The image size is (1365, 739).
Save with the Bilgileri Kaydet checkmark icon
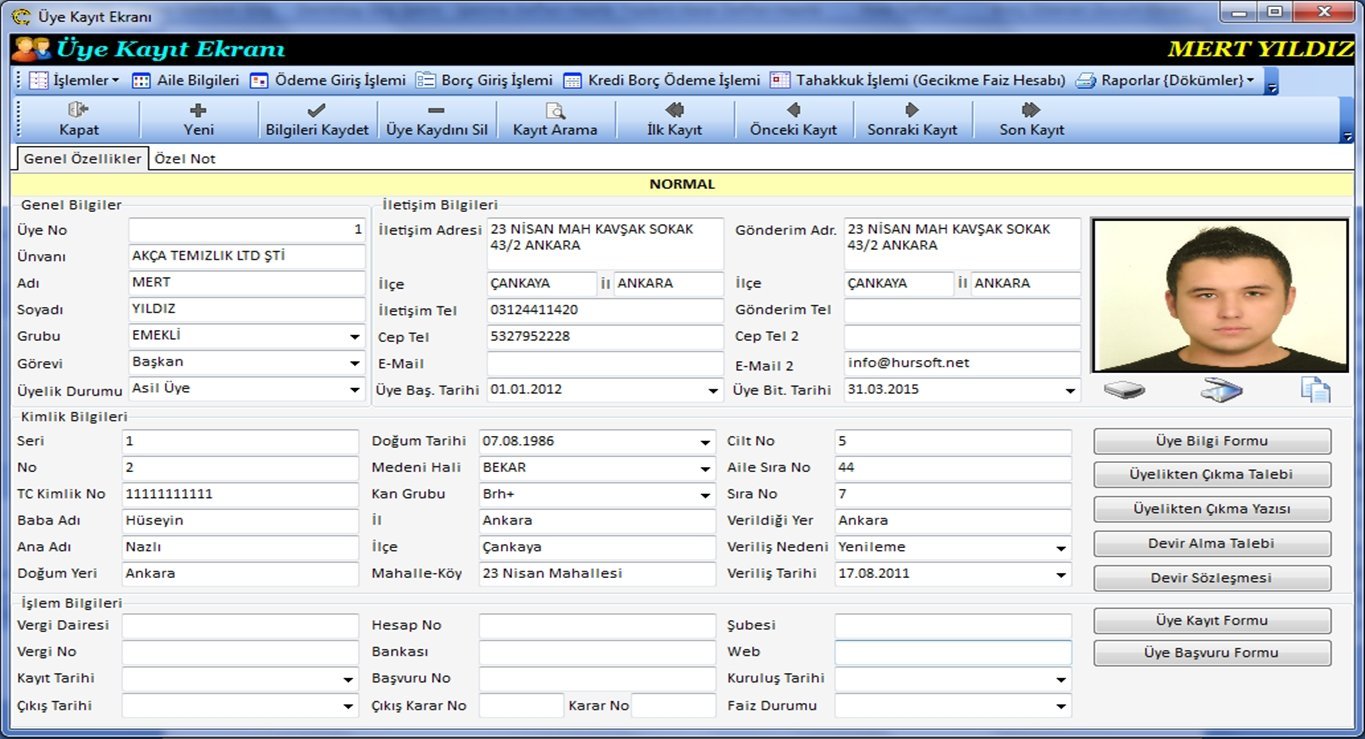point(316,110)
